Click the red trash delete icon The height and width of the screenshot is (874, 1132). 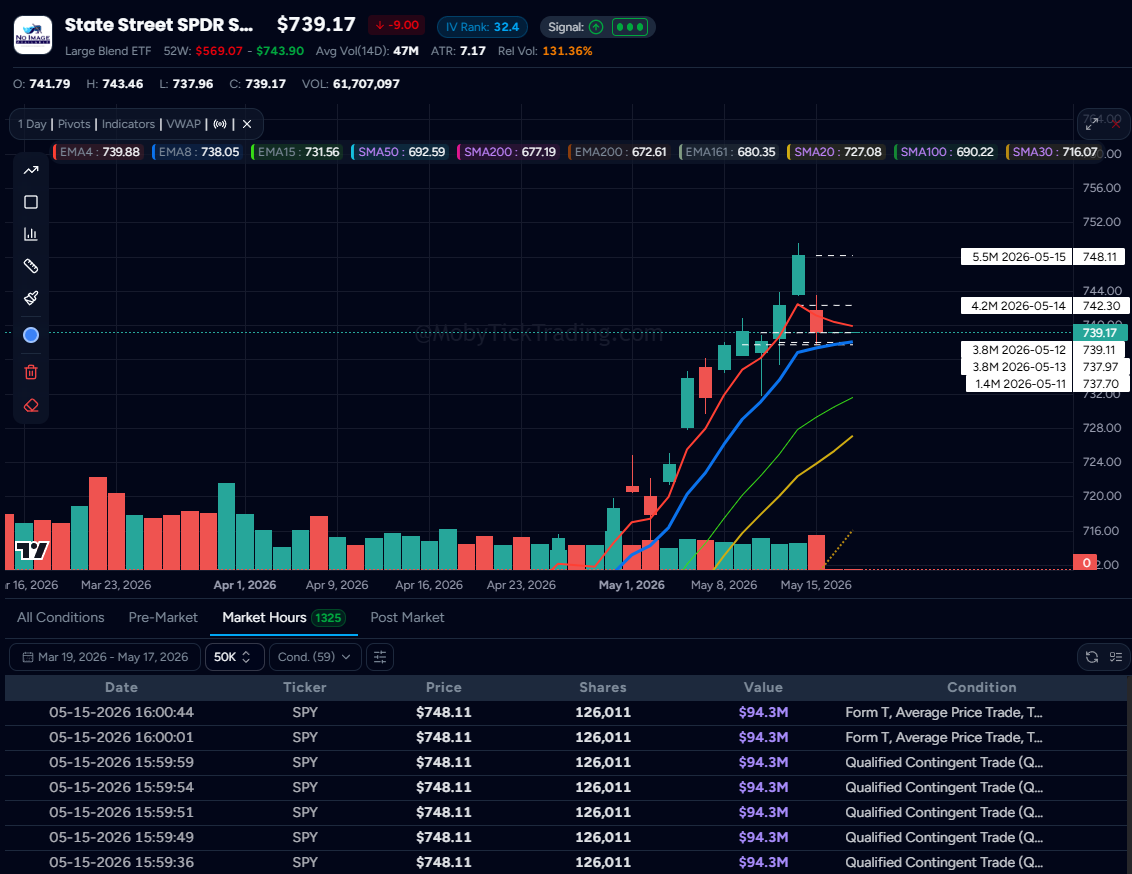(x=31, y=372)
